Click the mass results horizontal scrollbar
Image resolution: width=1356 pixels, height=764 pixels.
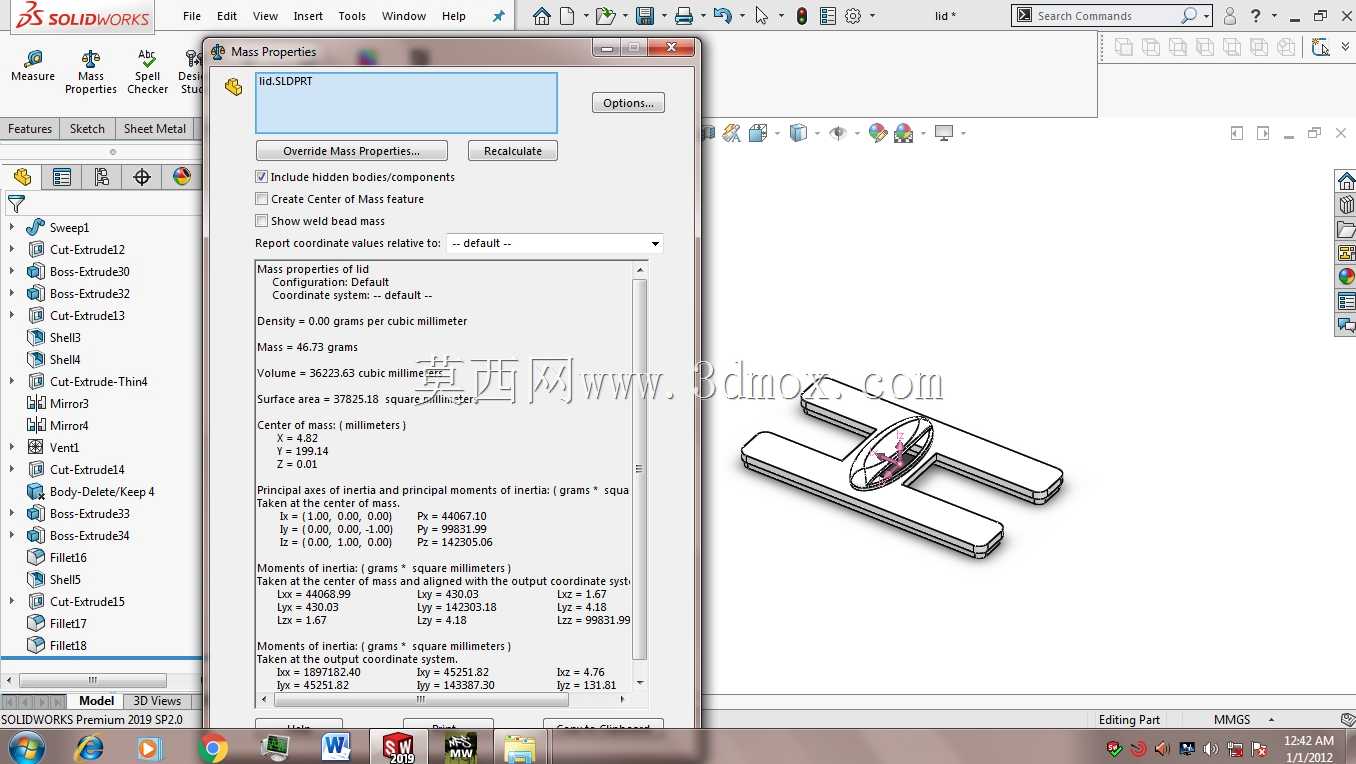click(423, 699)
